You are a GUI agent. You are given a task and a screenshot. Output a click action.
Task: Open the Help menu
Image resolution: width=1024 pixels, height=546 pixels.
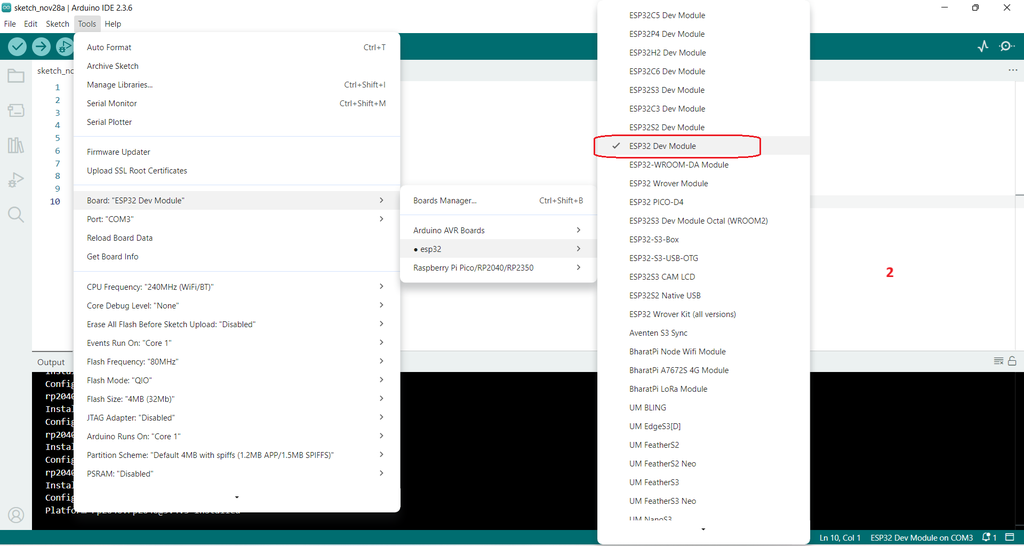tap(113, 24)
